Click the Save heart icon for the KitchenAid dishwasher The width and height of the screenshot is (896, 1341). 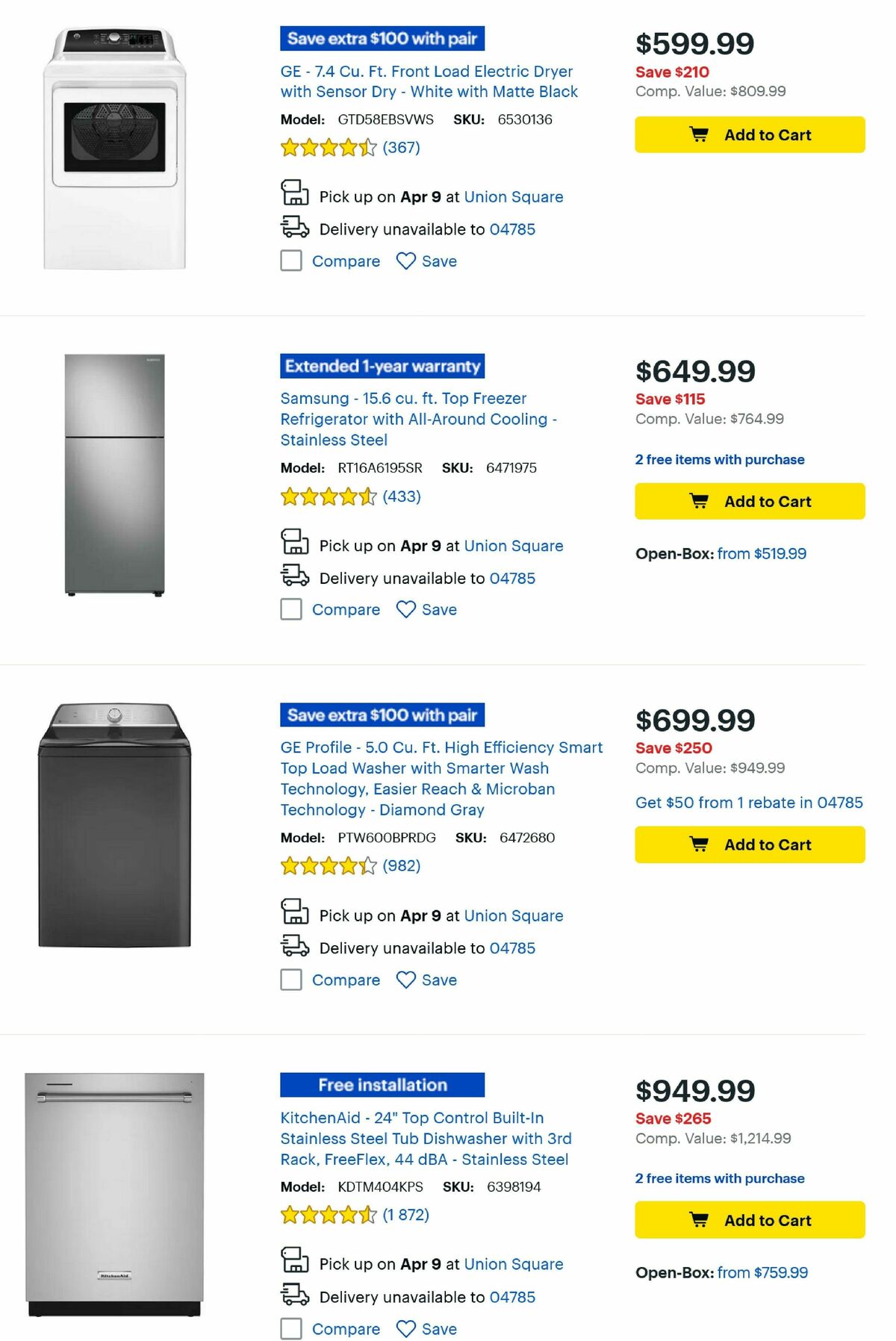(405, 1329)
